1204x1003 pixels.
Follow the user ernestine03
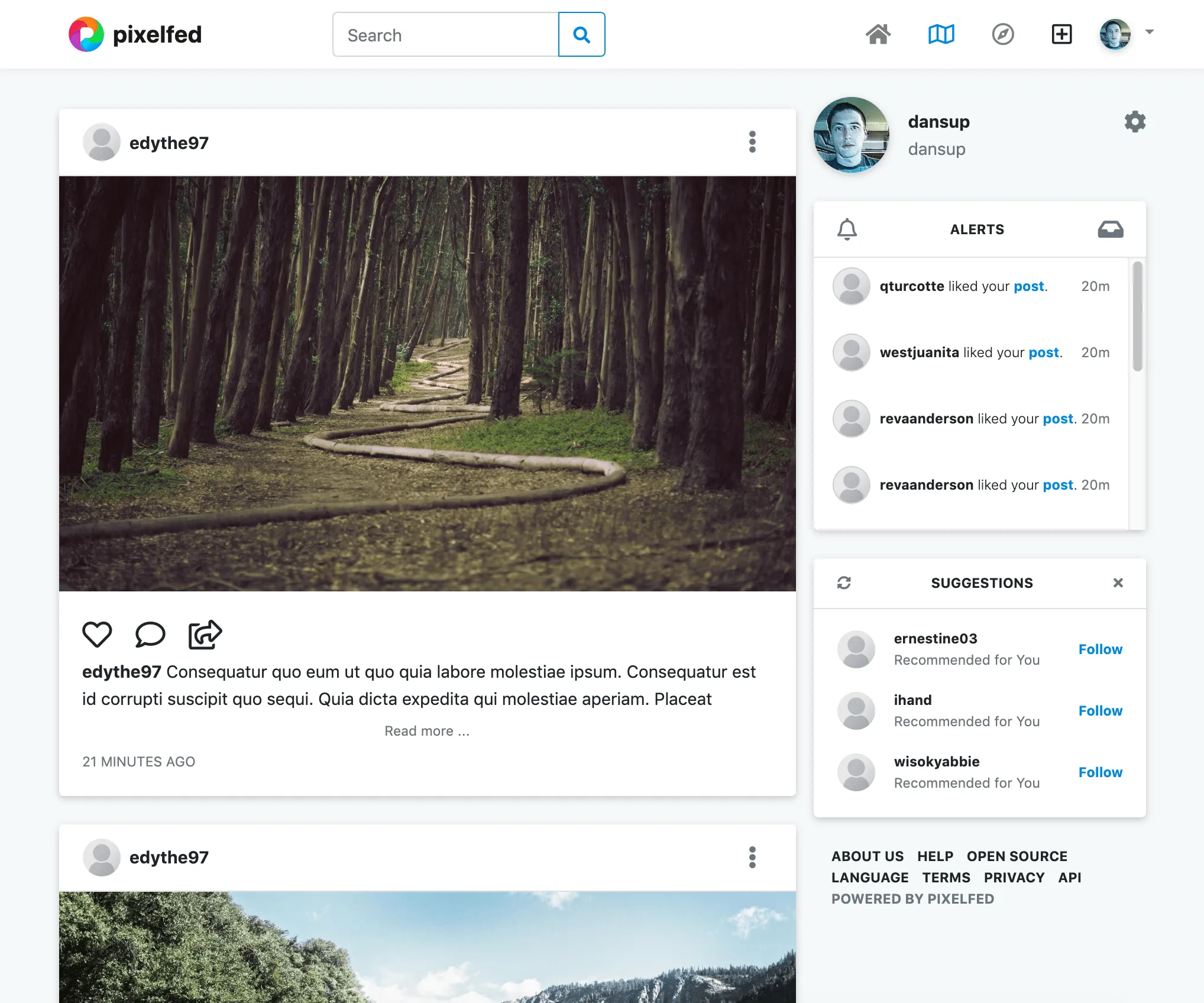[x=1100, y=649]
